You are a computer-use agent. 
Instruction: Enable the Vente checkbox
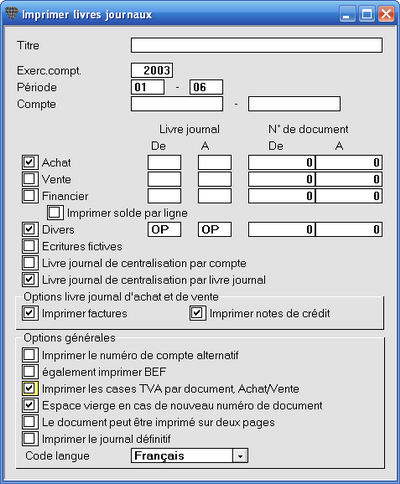[x=30, y=179]
